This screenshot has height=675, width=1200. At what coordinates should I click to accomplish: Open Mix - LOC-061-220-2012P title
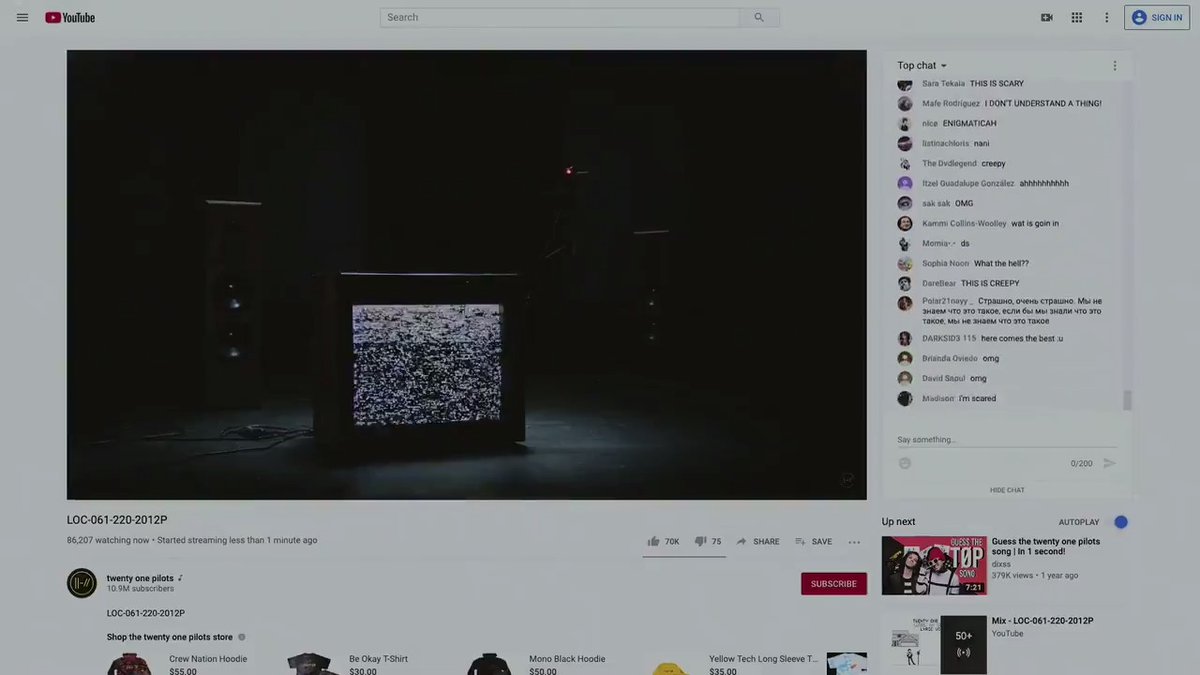point(1042,621)
